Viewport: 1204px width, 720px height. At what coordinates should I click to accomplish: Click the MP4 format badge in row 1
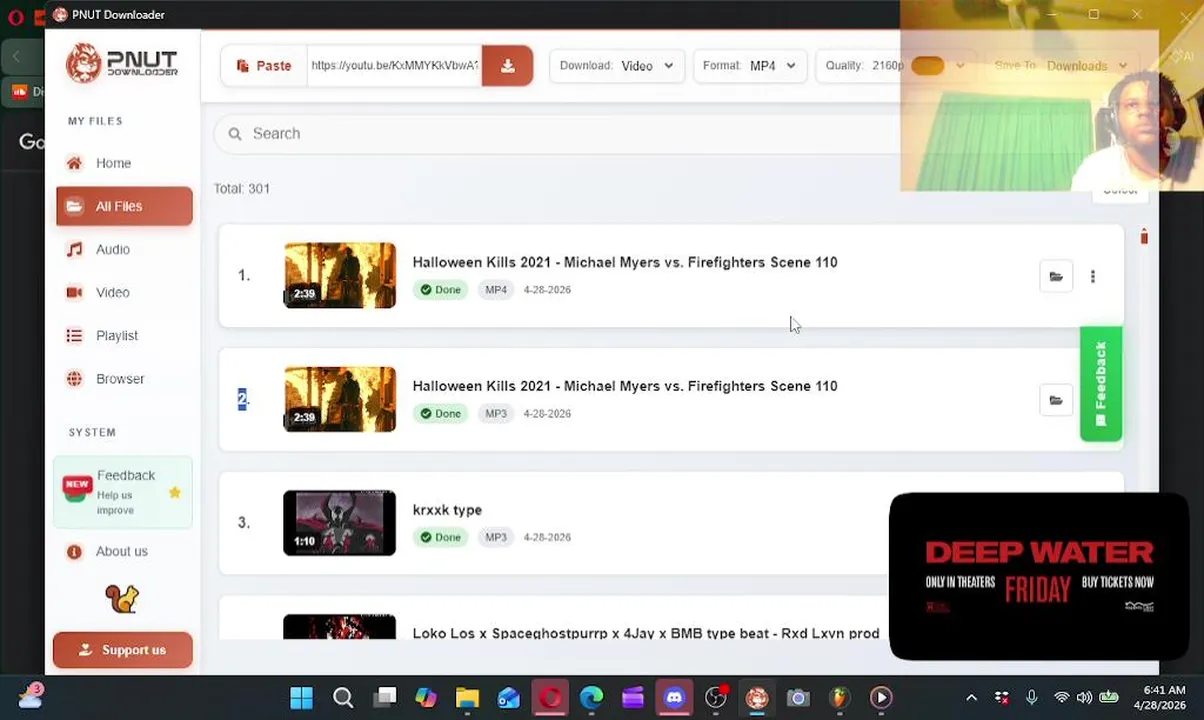tap(496, 290)
